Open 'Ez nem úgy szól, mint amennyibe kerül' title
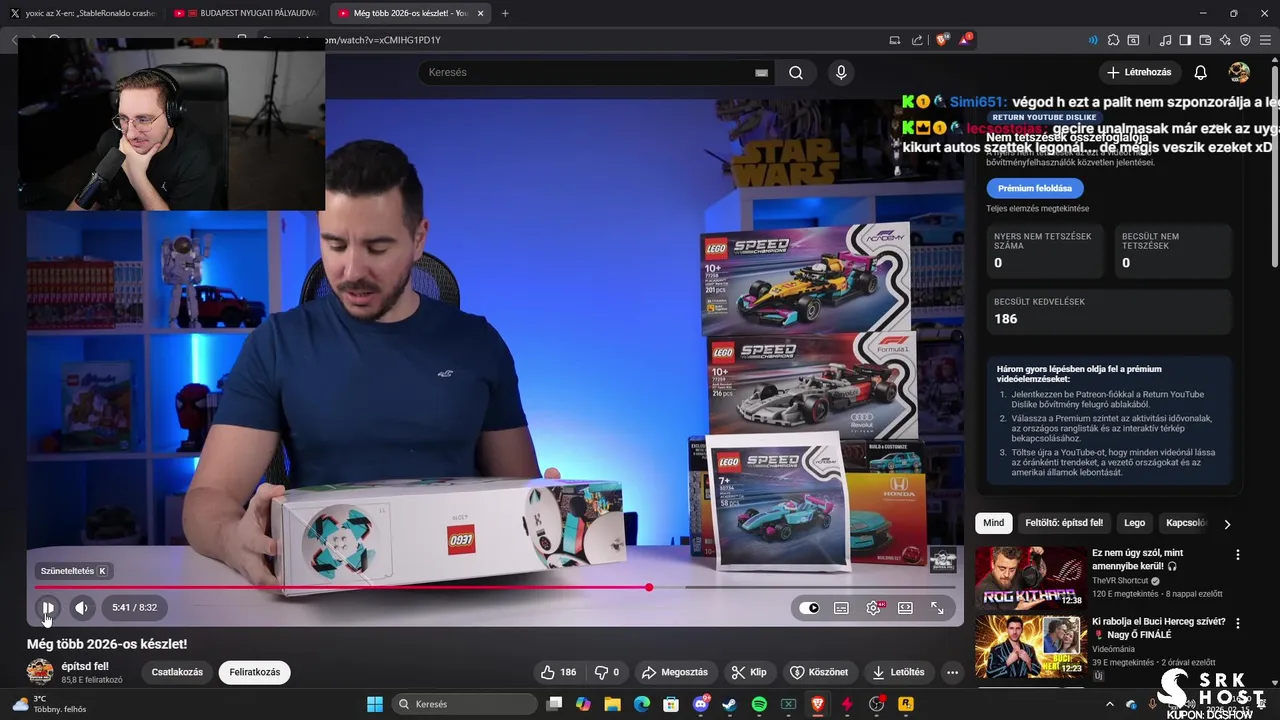This screenshot has height=720, width=1280. 1138,559
